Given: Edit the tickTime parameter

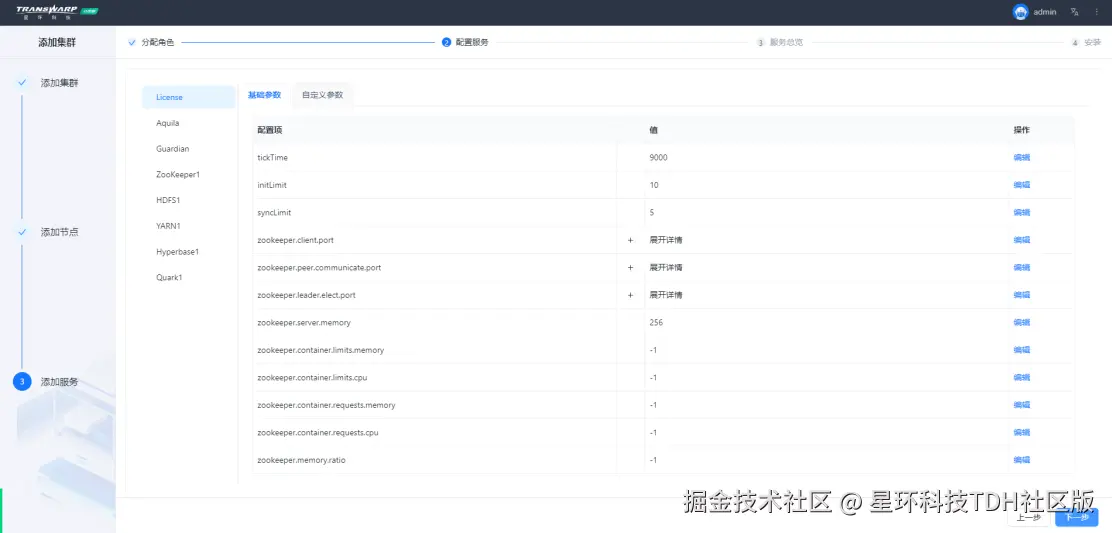Looking at the screenshot, I should pyautogui.click(x=1021, y=157).
